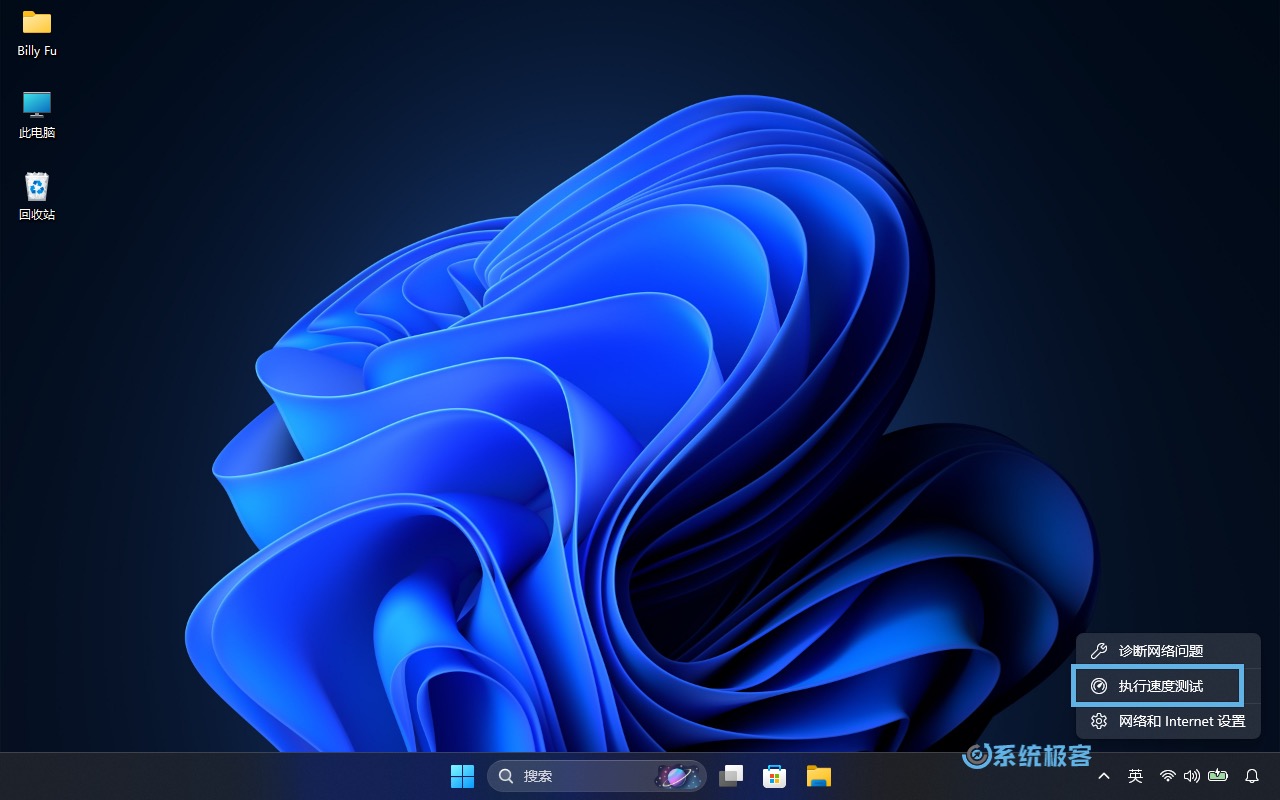The width and height of the screenshot is (1280, 800).
Task: Choose 诊断网络问题 from context menu
Action: (x=1160, y=651)
